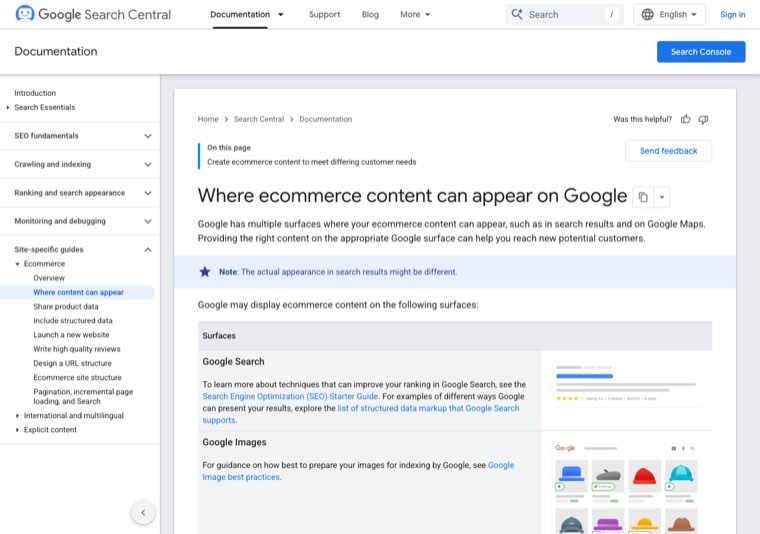Open Search Engine Optimization (SEO) Starter Guide link

290,396
